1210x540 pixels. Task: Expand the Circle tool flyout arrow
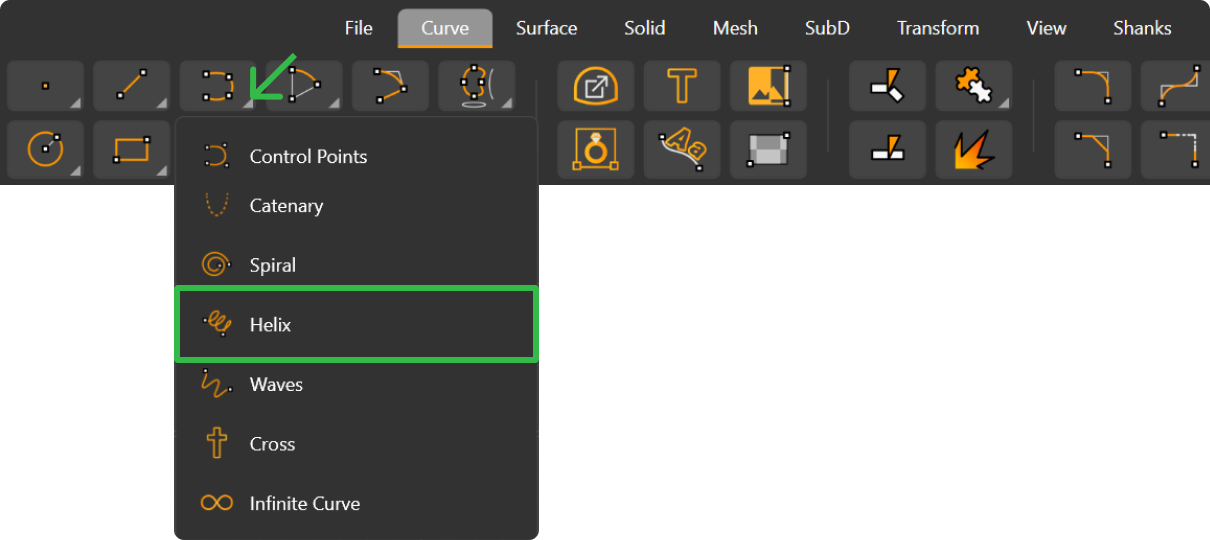click(75, 170)
